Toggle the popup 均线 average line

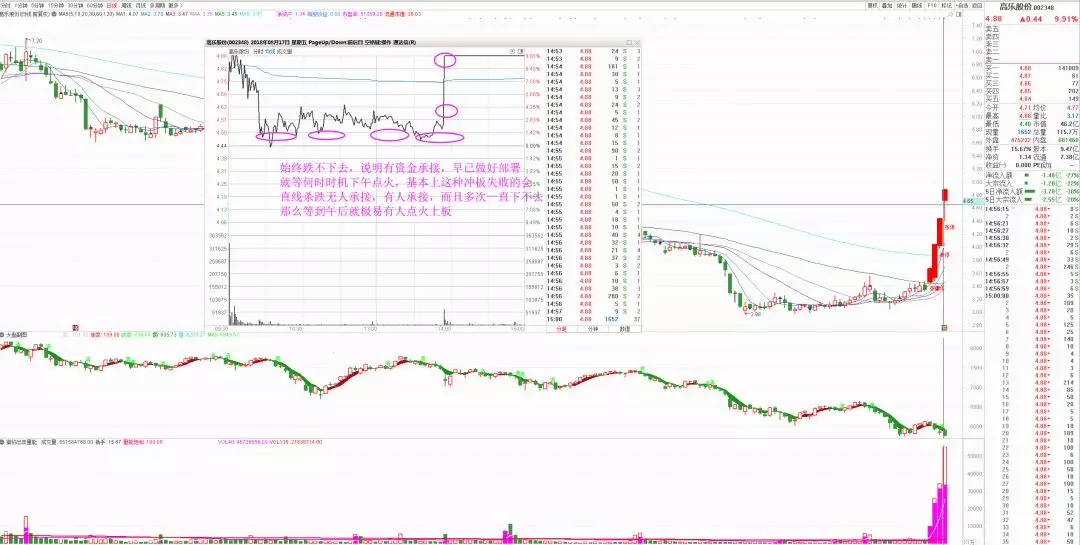point(270,51)
